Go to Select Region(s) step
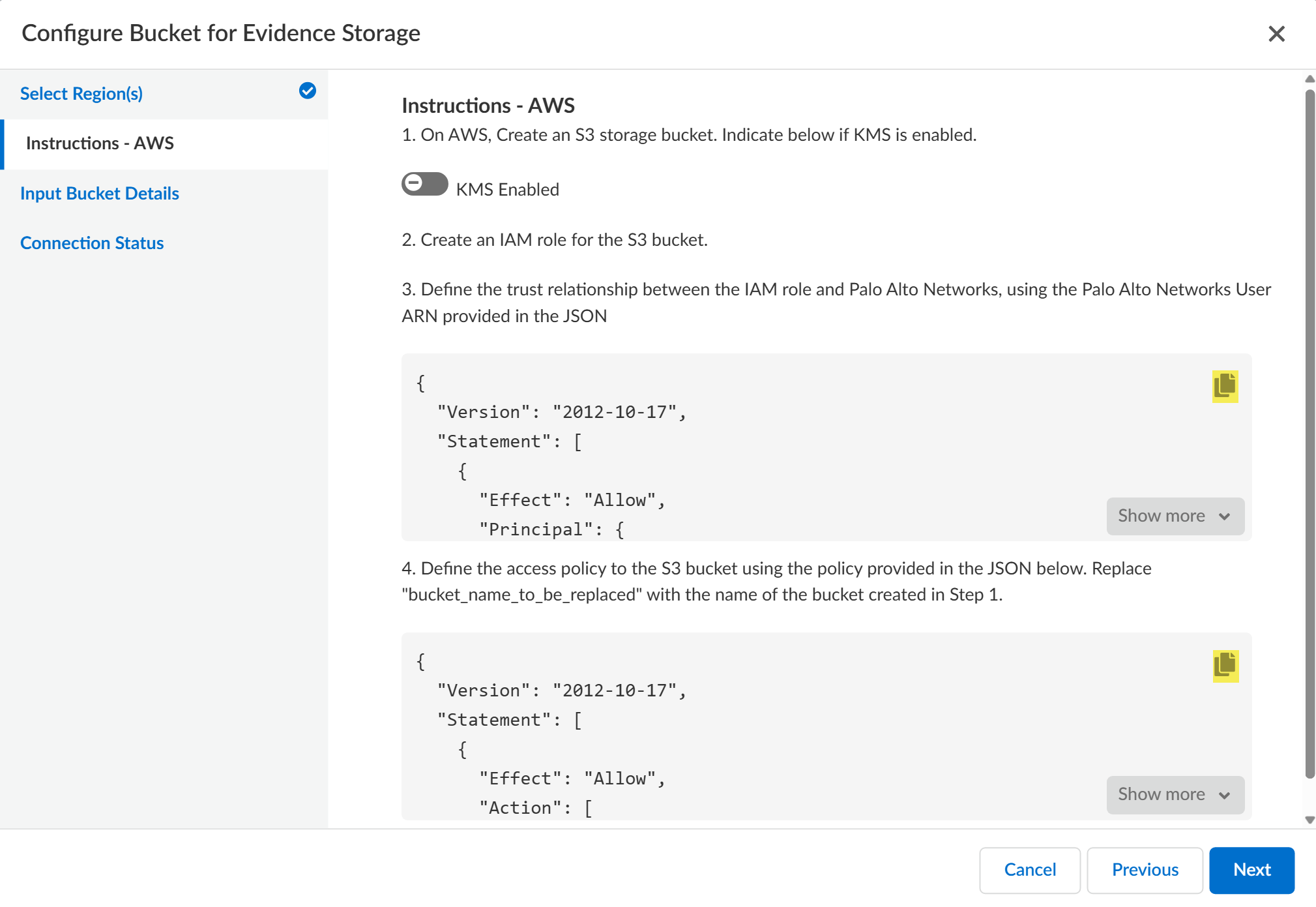Viewport: 1316px width, 907px height. pyautogui.click(x=81, y=94)
